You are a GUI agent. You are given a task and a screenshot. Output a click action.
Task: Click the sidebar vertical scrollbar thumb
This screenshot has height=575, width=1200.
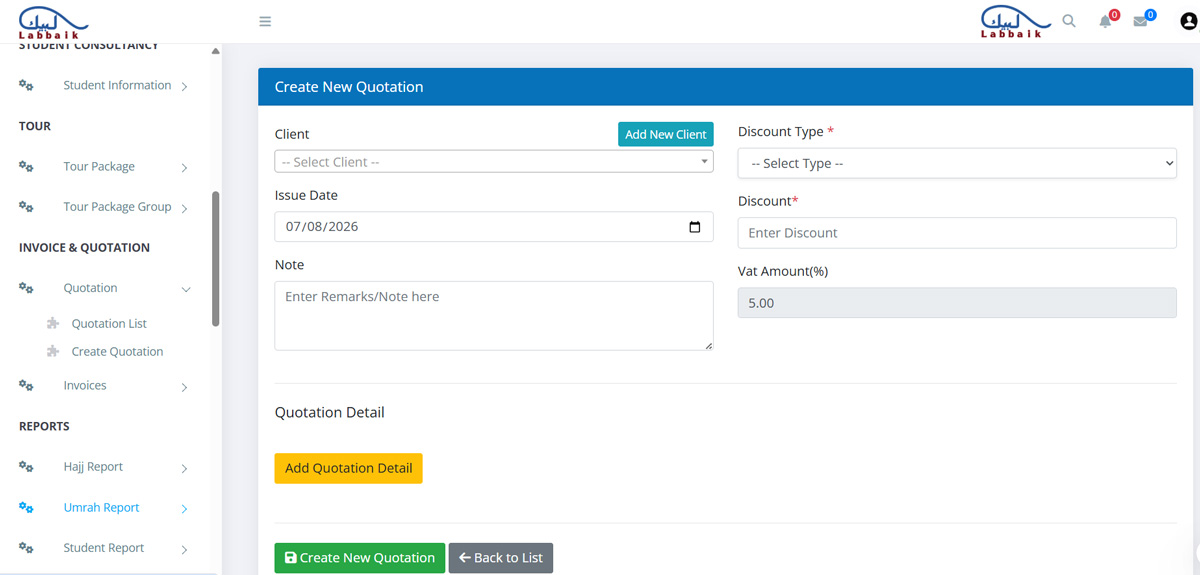click(216, 259)
